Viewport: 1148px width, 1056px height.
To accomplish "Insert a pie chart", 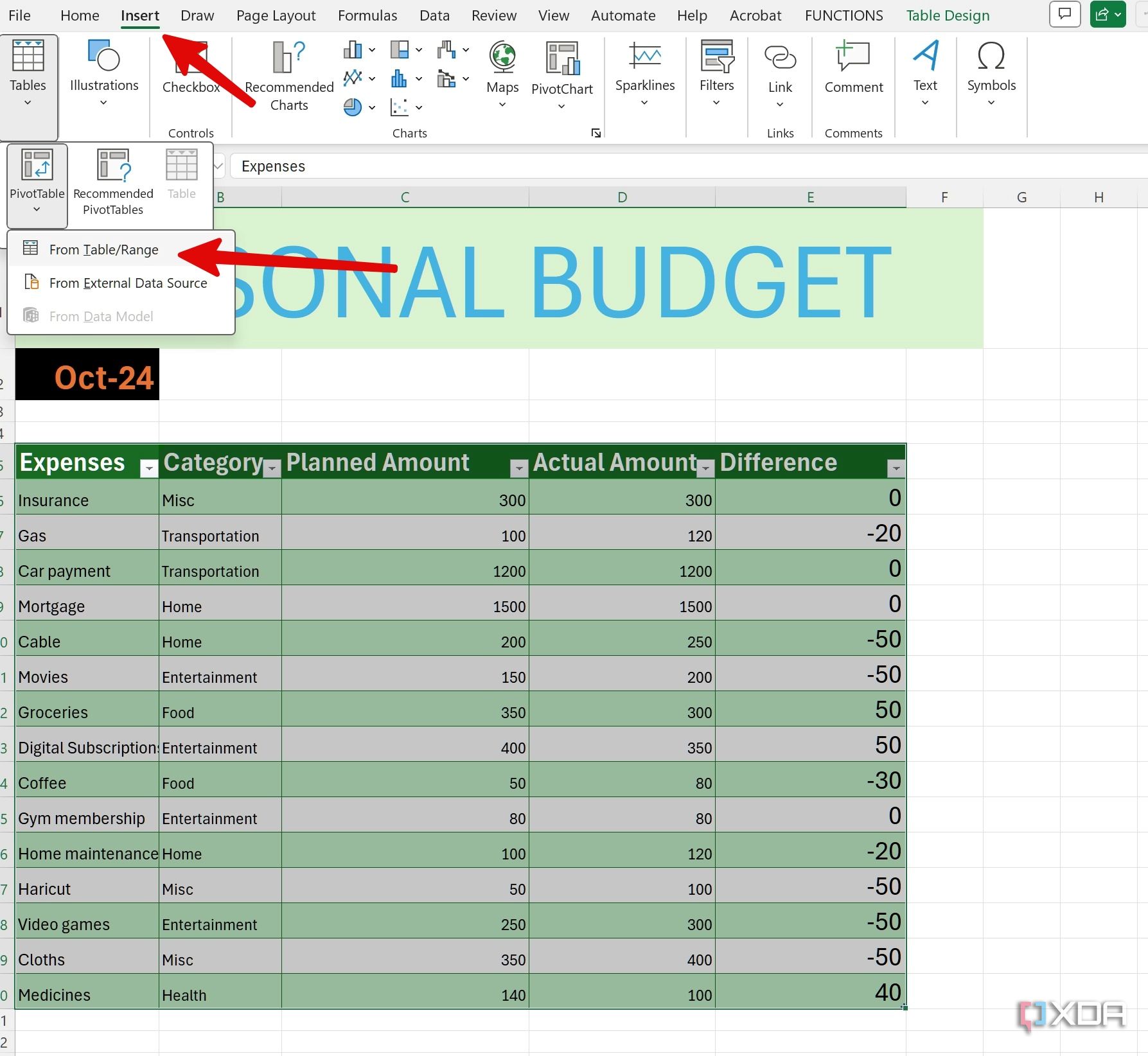I will (x=352, y=107).
